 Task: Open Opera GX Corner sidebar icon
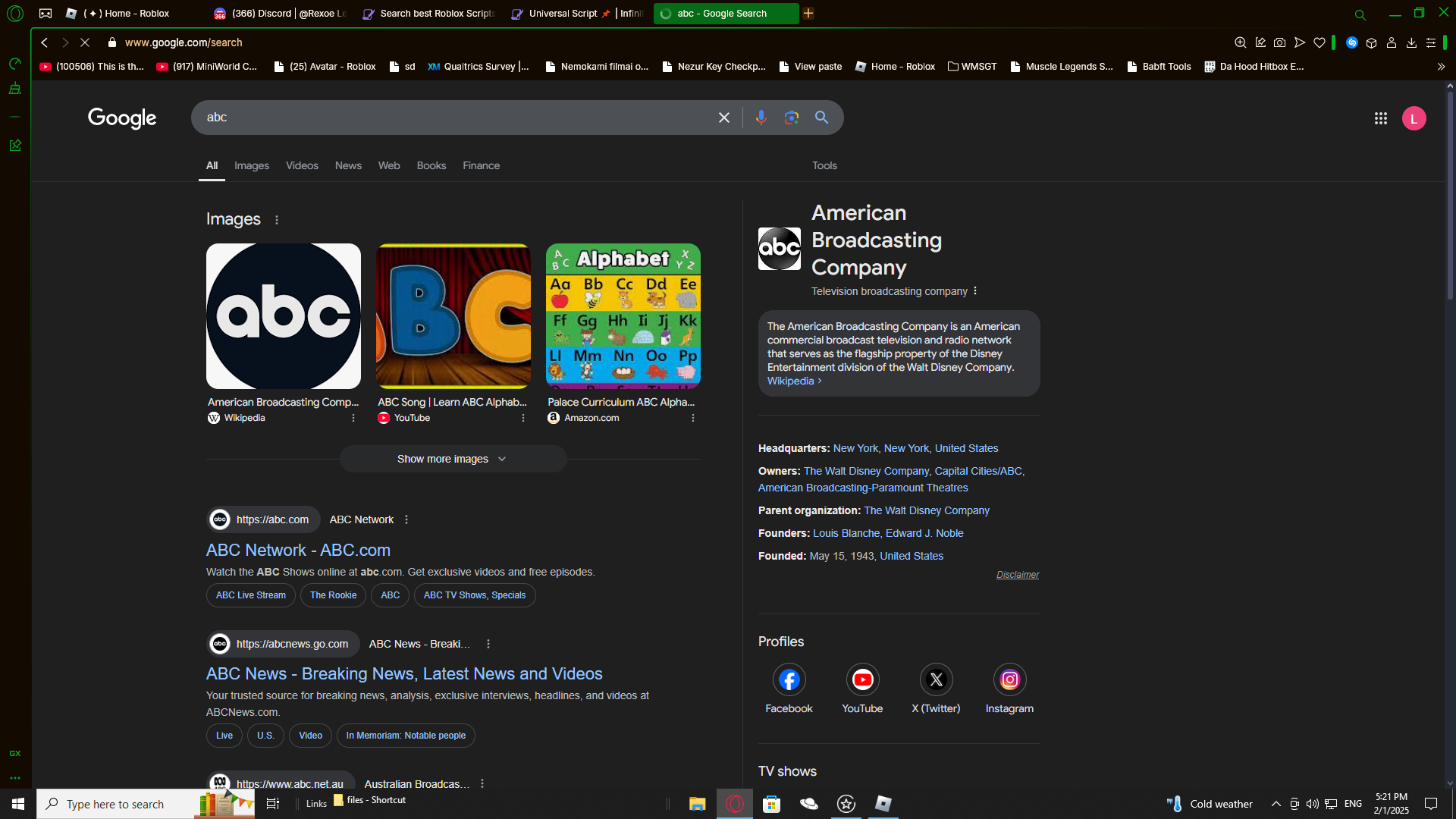15,753
